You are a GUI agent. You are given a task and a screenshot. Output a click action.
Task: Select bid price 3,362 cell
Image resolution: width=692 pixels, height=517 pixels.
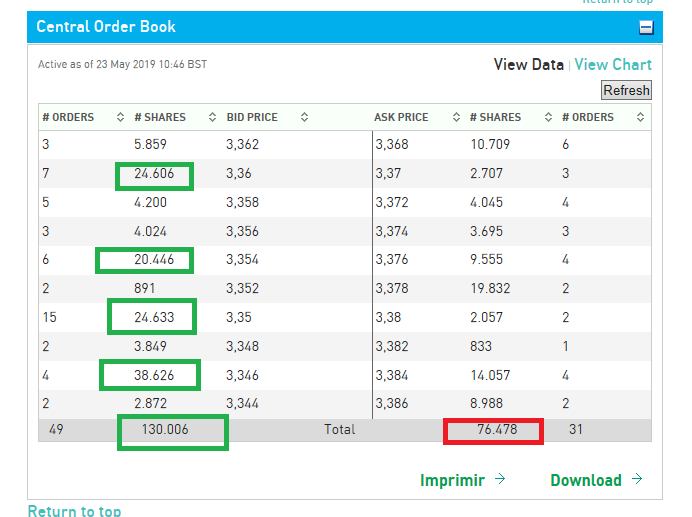[x=242, y=144]
